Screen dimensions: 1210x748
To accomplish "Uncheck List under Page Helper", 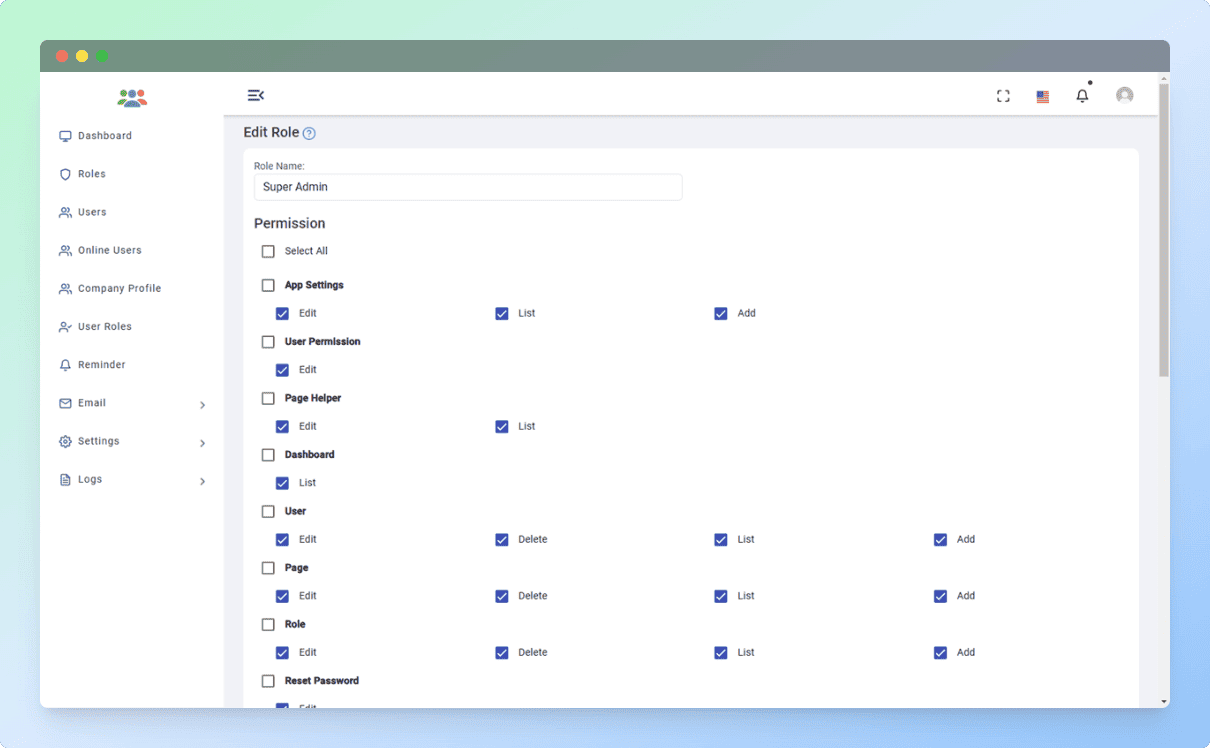I will pos(502,426).
